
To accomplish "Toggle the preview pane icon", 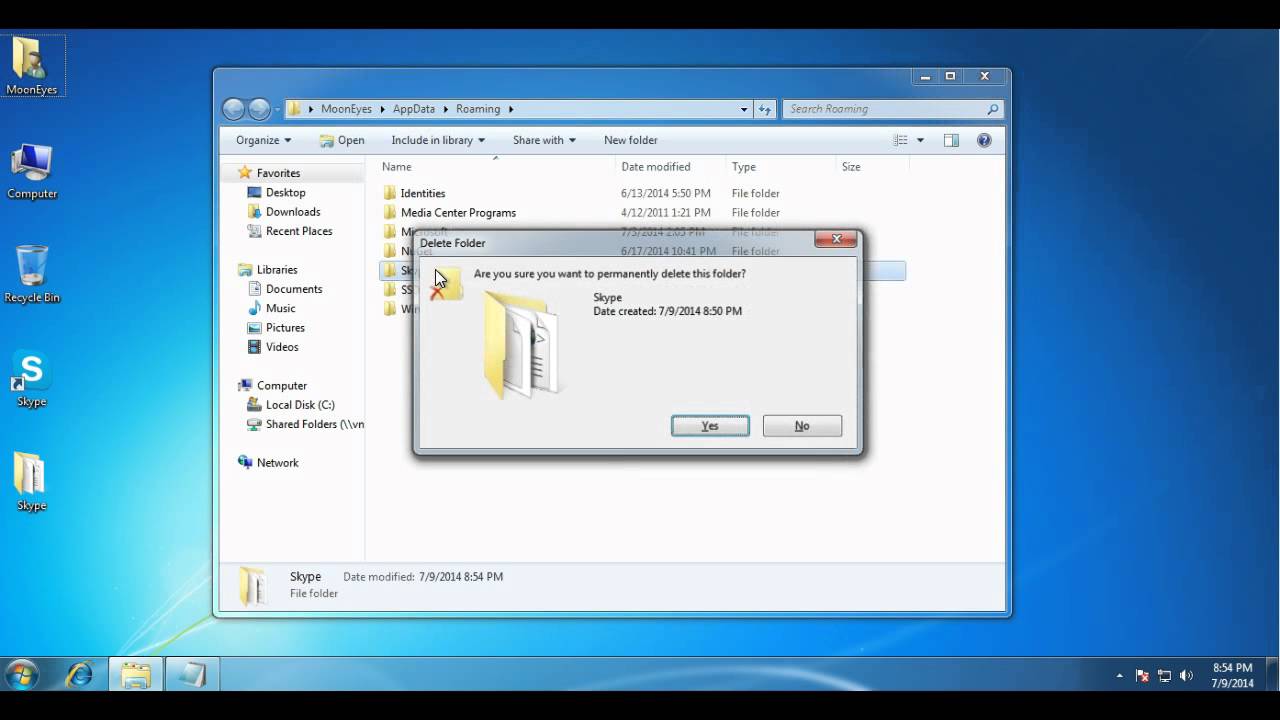I will [951, 140].
